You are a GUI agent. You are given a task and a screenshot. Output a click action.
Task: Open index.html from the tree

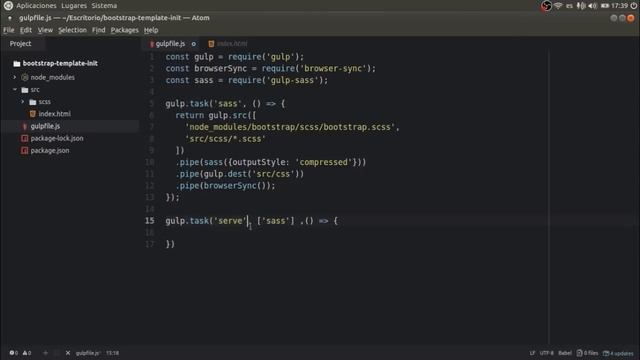[x=54, y=114]
